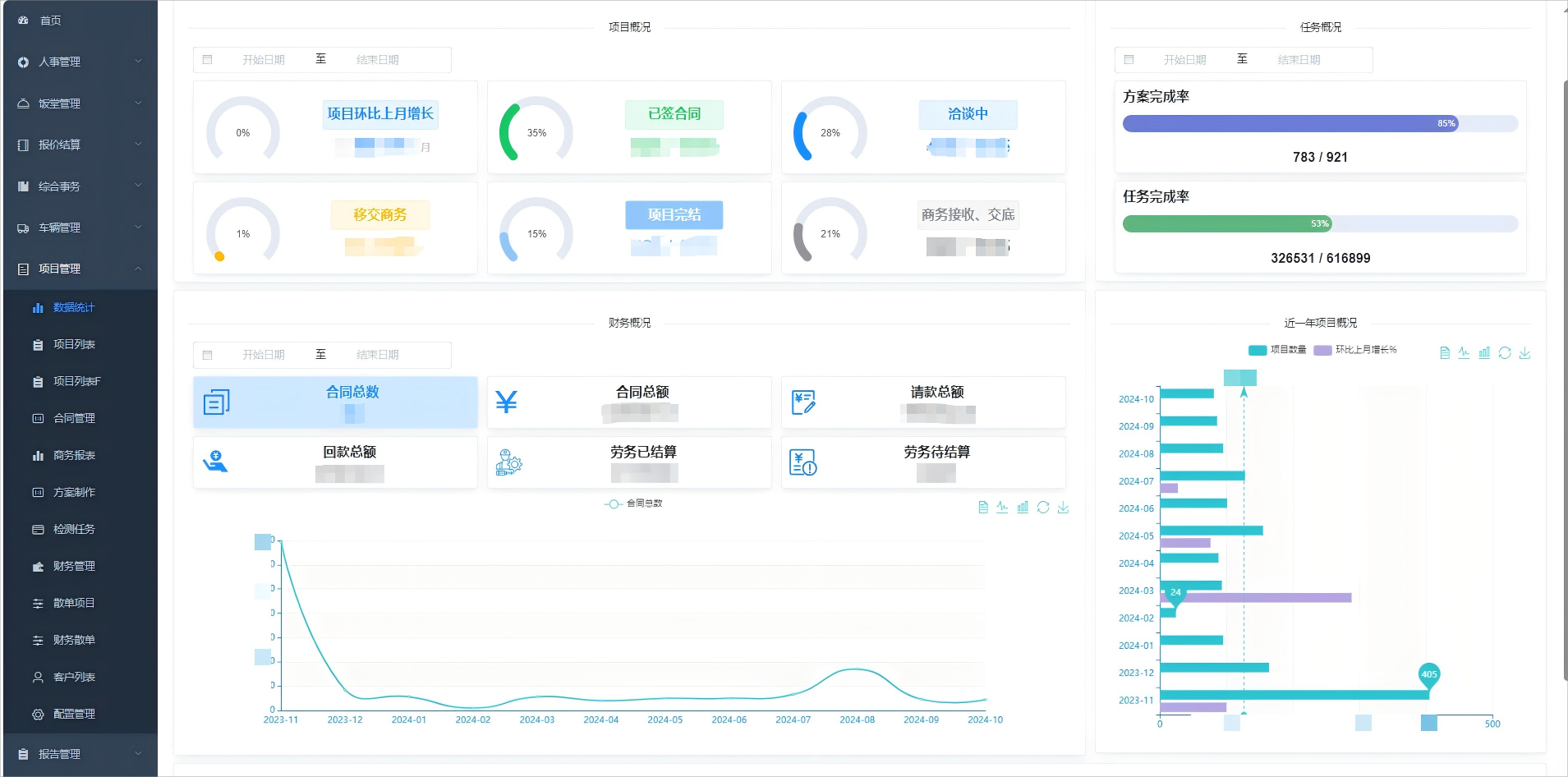Select 数据统计 in the sidebar
The width and height of the screenshot is (1568, 777).
(75, 307)
